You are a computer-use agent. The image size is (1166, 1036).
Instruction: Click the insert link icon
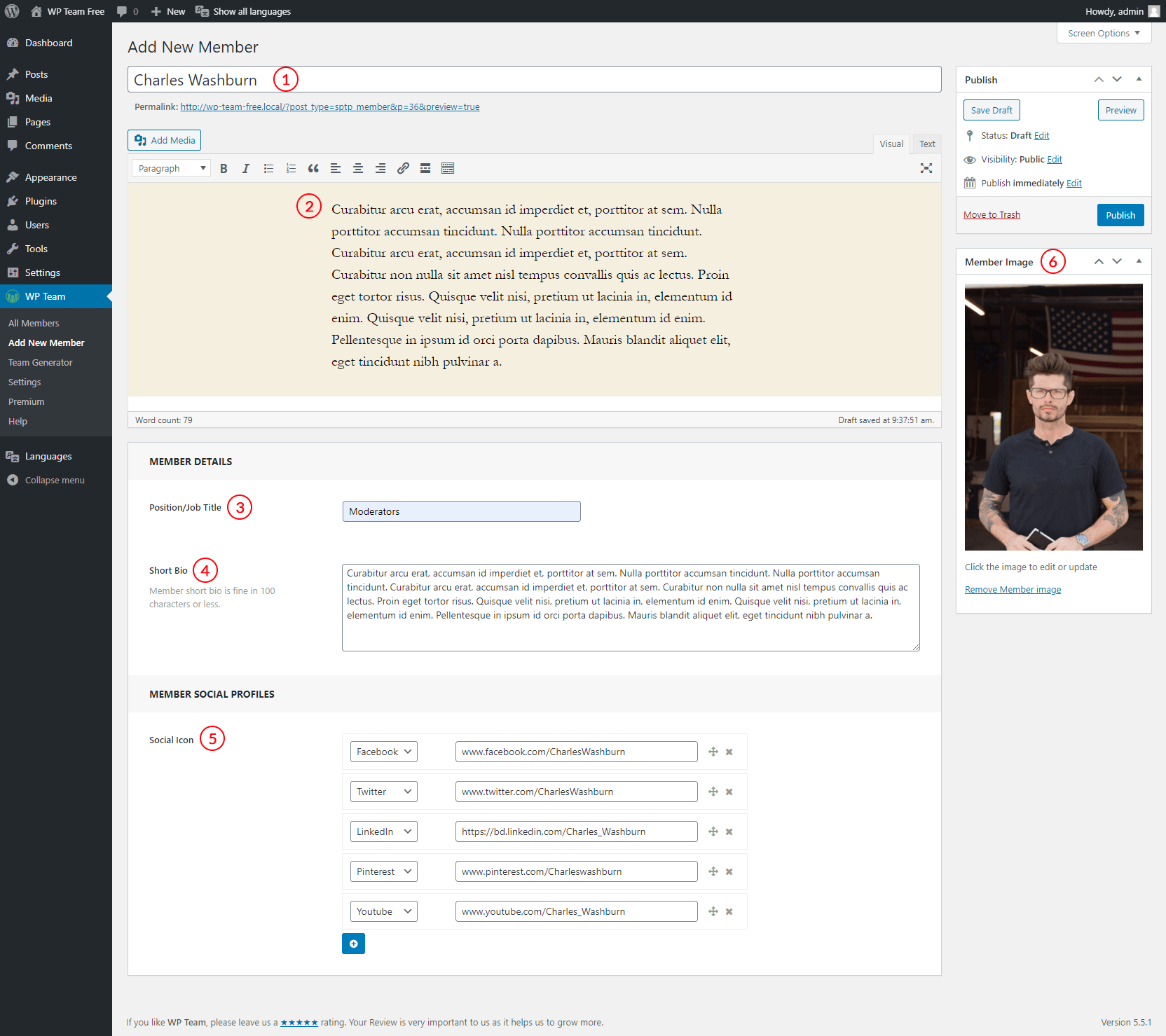[x=403, y=168]
